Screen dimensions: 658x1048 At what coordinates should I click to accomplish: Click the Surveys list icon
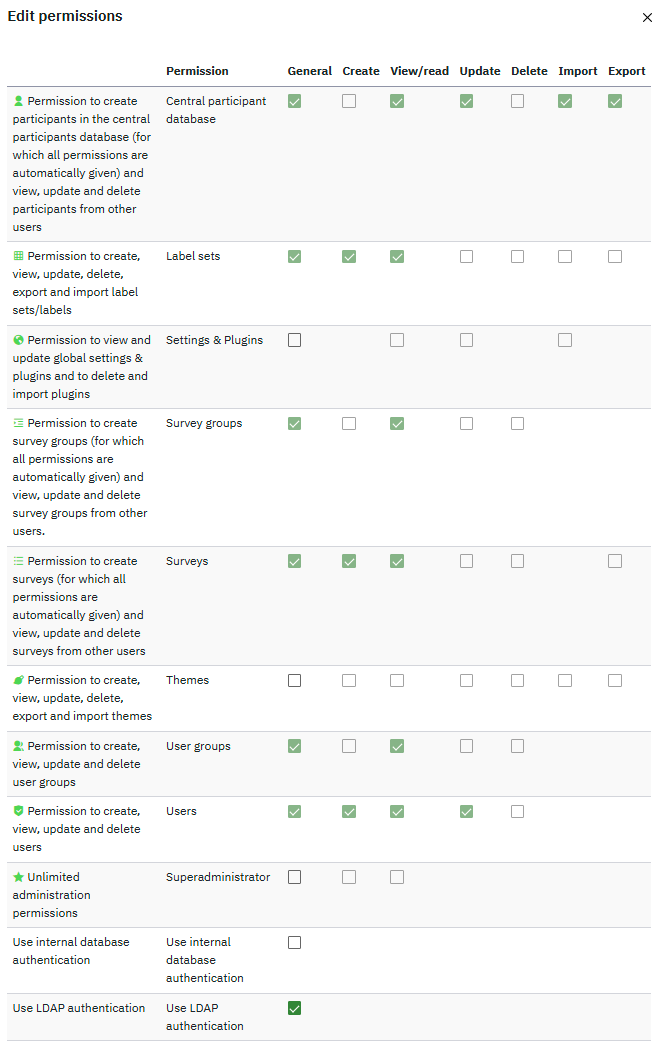(x=18, y=561)
